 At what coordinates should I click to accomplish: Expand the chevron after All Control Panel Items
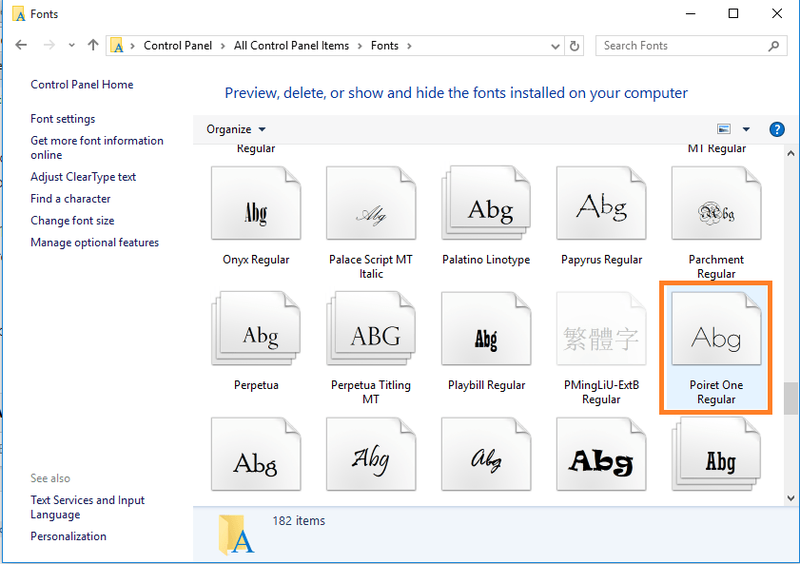[x=360, y=46]
